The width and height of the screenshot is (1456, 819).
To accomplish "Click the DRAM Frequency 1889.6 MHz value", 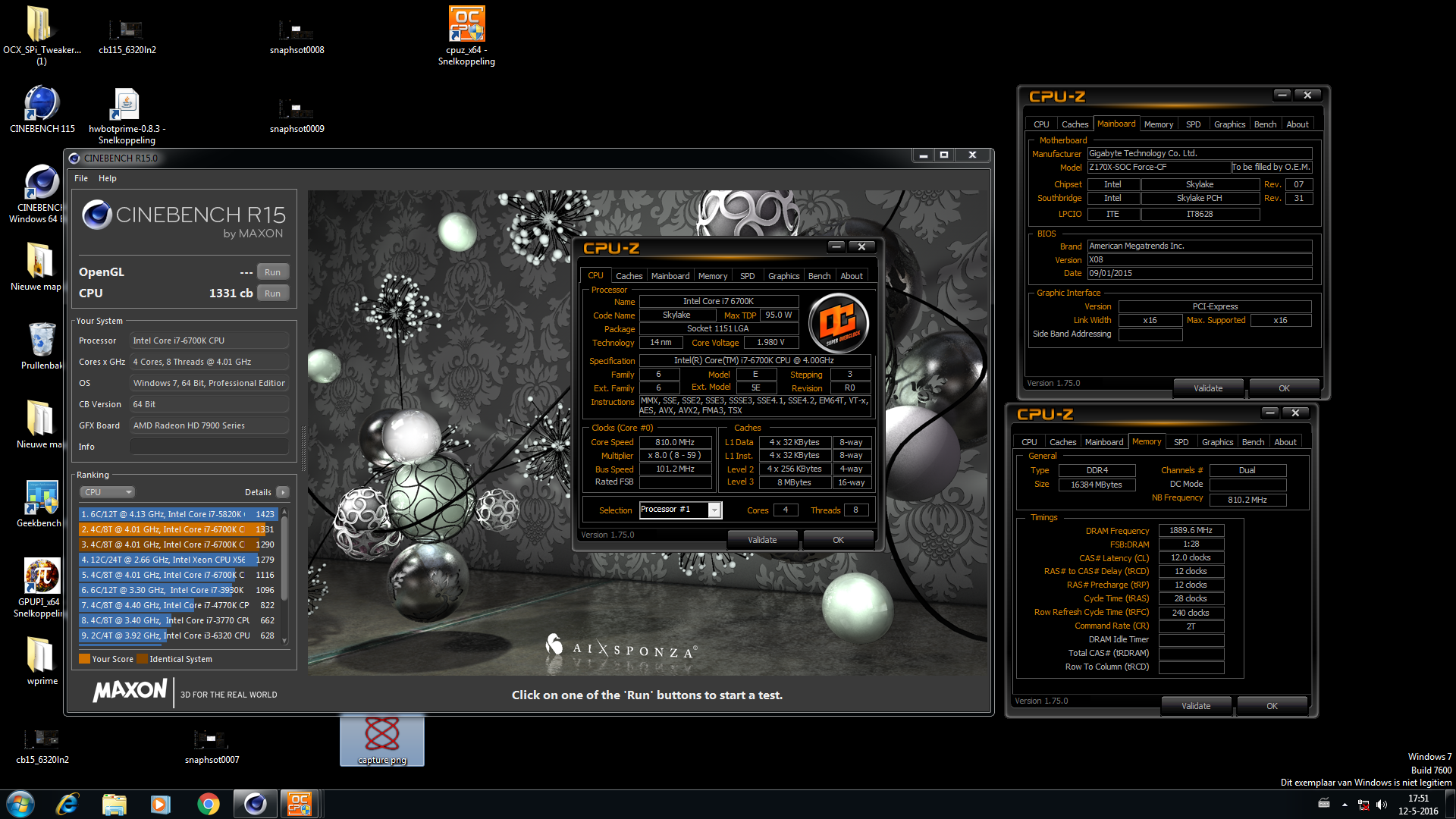I will 1191,531.
